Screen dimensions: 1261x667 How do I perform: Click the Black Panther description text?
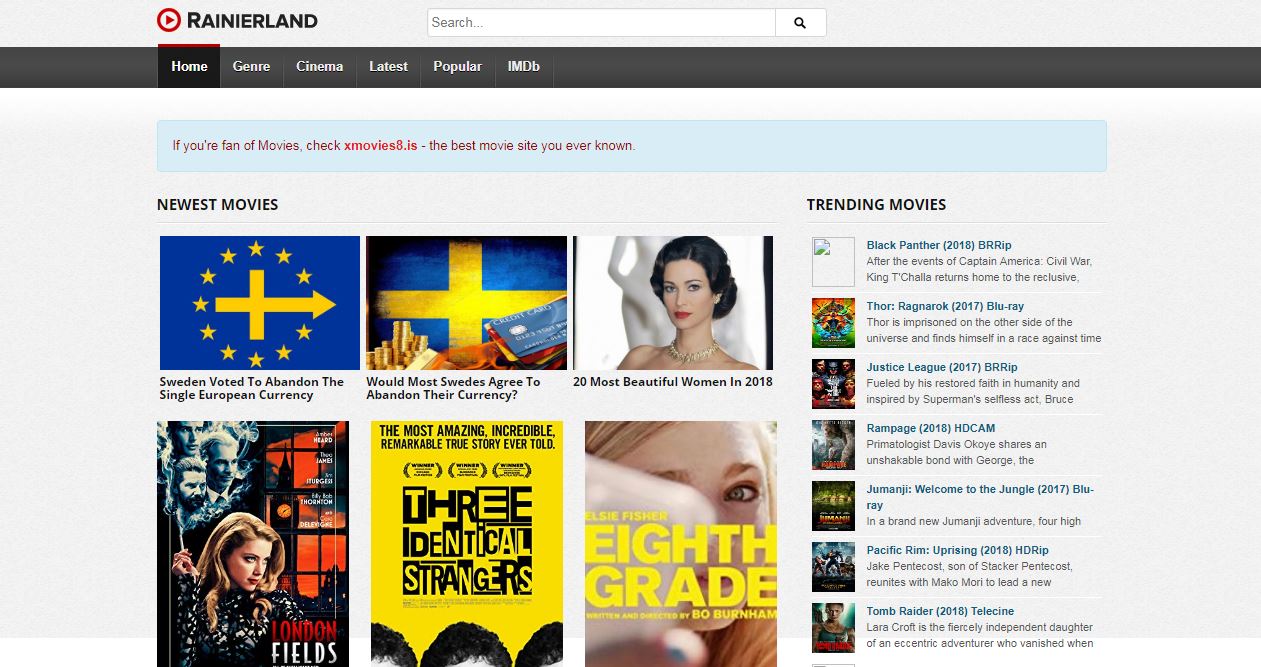980,269
